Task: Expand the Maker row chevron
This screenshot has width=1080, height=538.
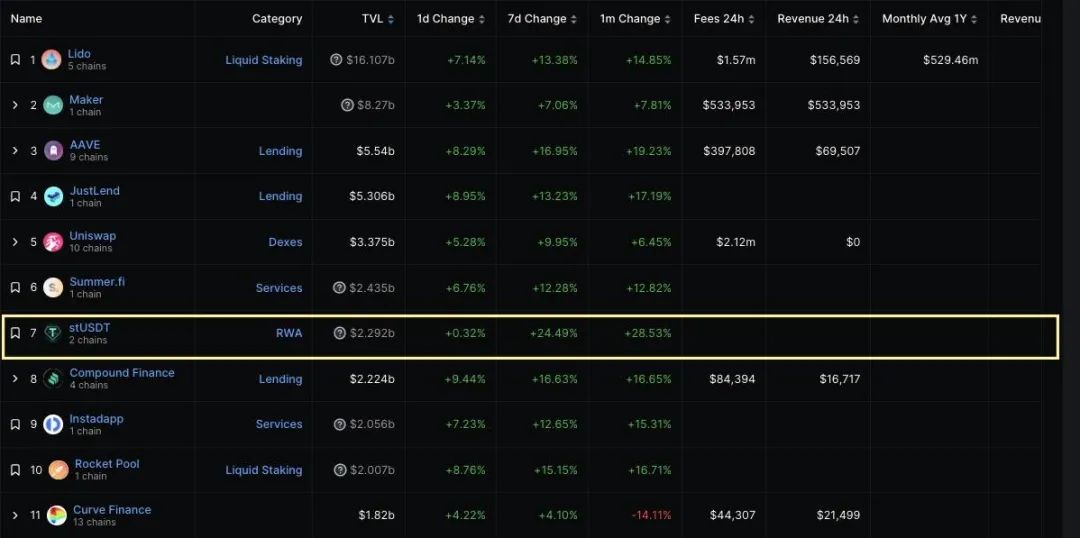Action: point(15,105)
